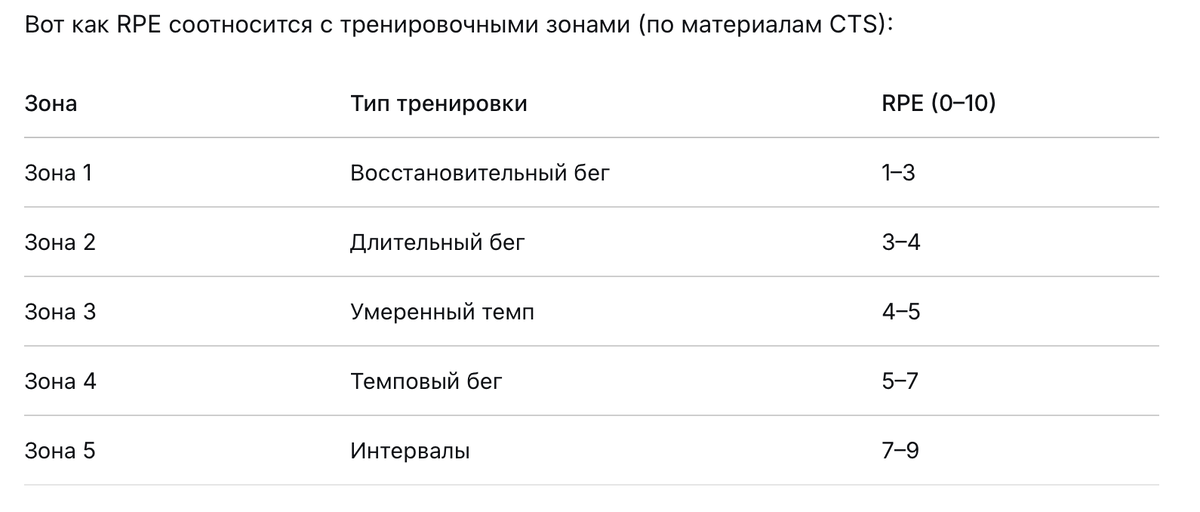Click the 'Зона 2' cell
The image size is (1200, 512).
coord(60,242)
